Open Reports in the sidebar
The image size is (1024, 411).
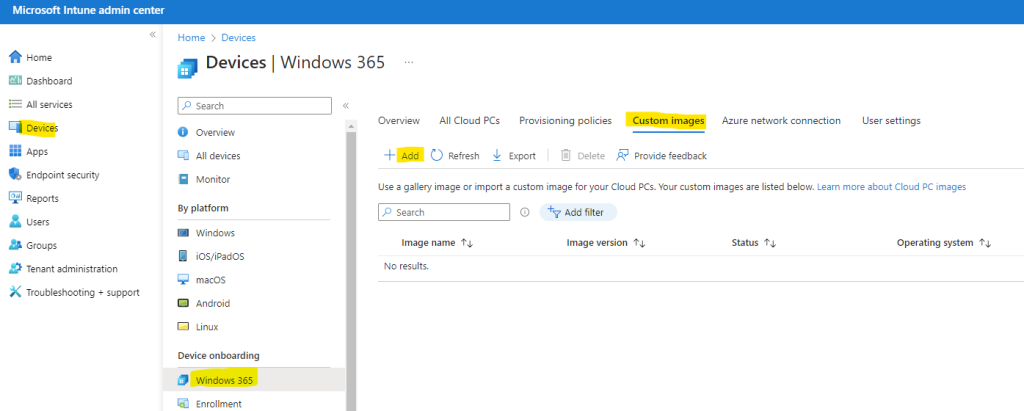coord(33,199)
